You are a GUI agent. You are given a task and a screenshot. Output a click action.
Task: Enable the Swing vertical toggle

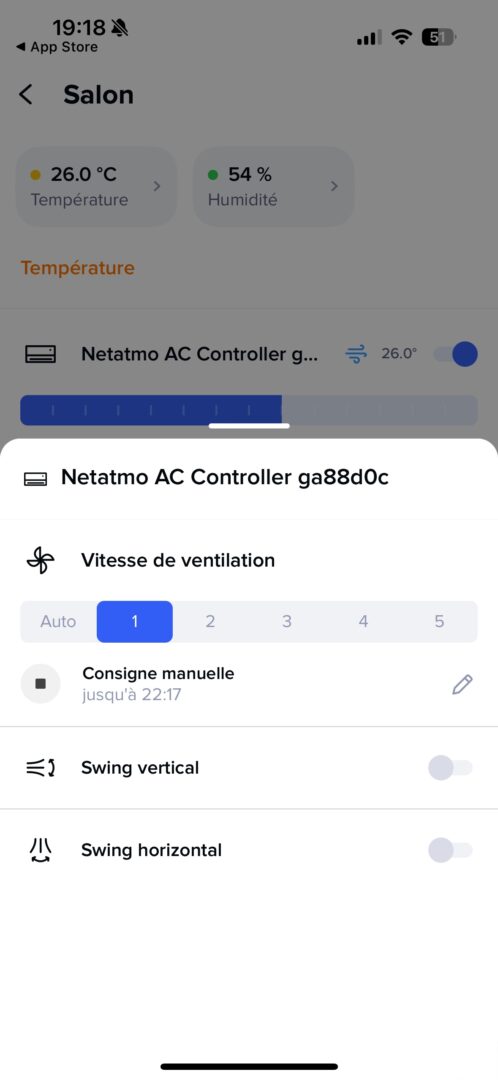coord(450,767)
